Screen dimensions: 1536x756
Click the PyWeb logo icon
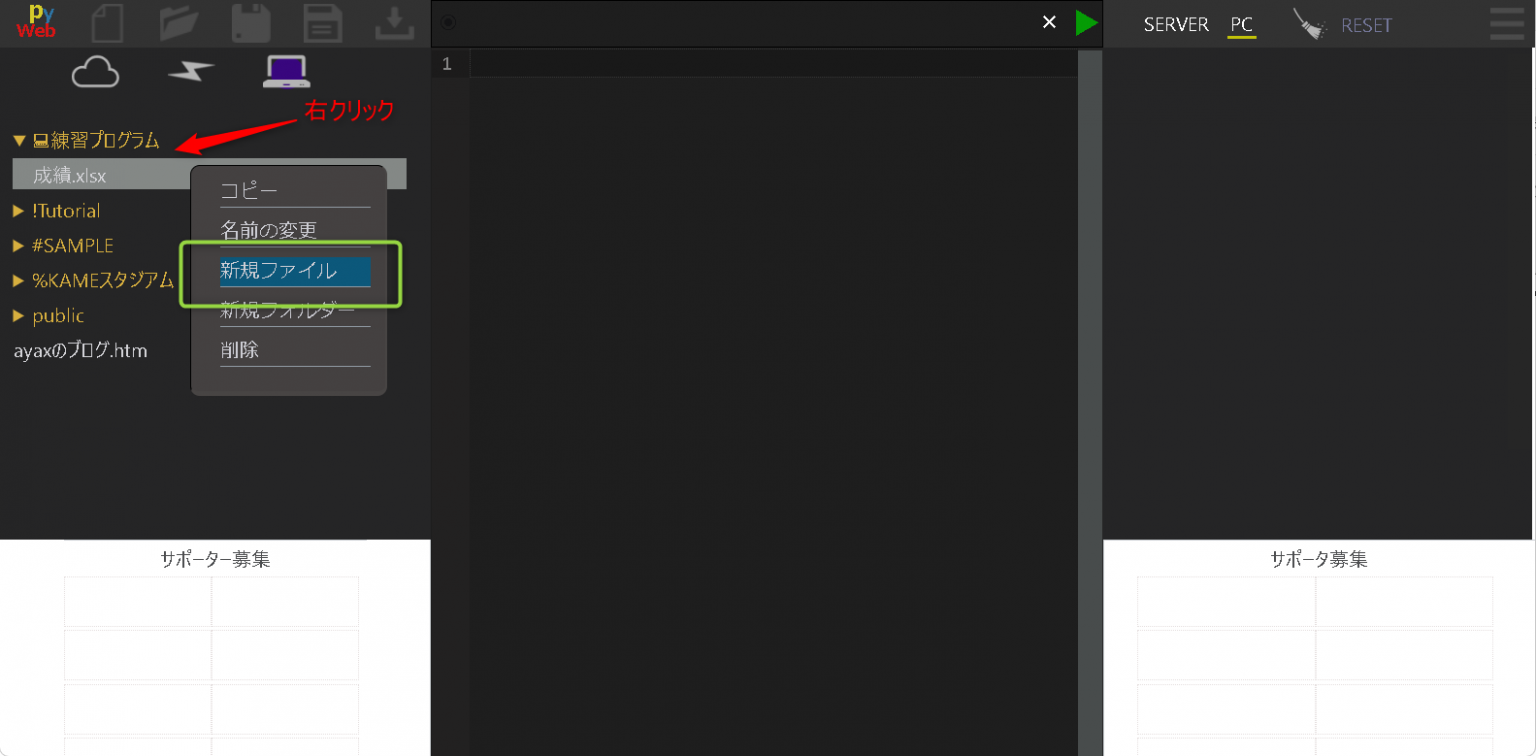point(36,22)
